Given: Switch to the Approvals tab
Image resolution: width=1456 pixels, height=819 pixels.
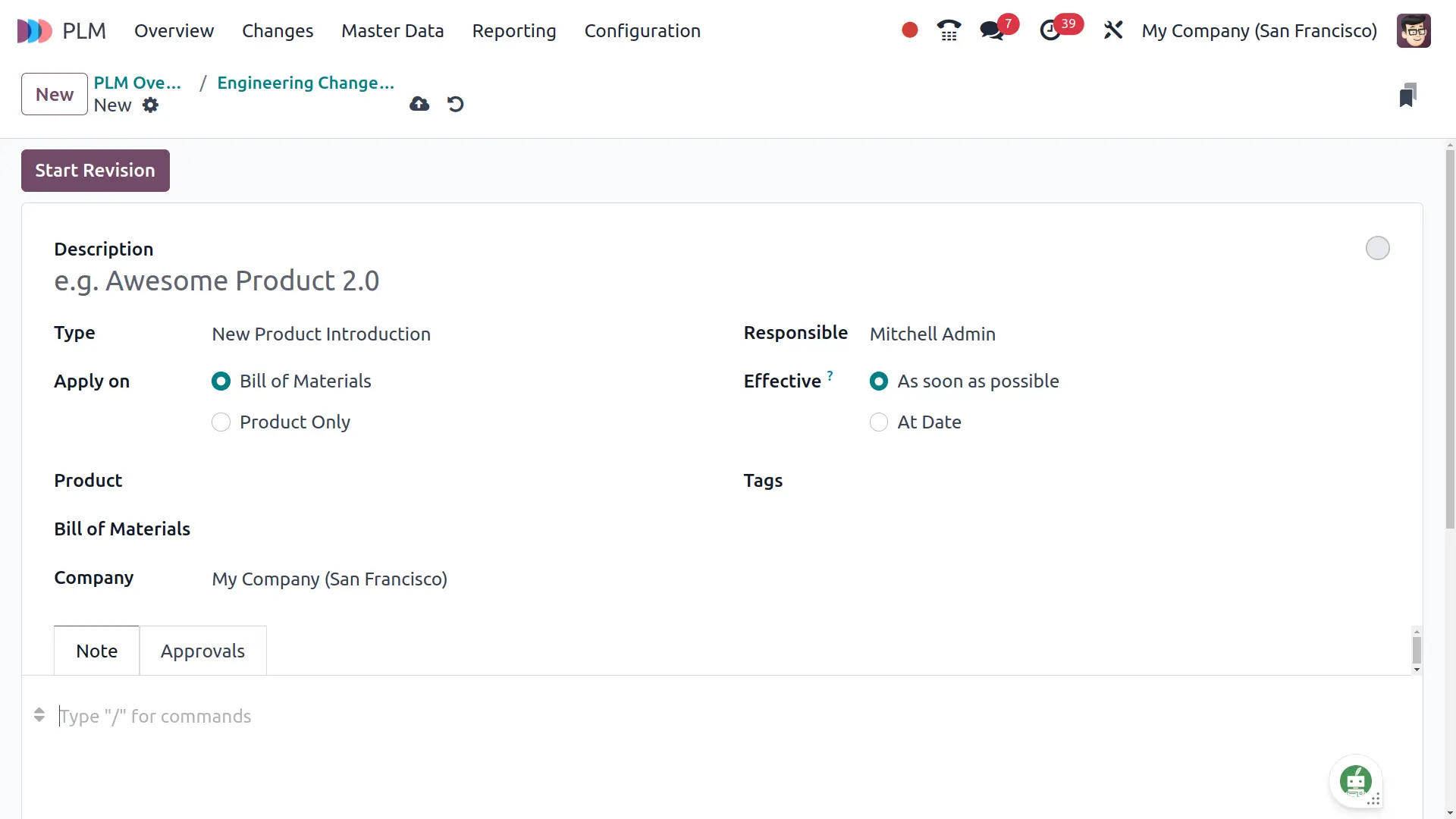Looking at the screenshot, I should (x=202, y=651).
